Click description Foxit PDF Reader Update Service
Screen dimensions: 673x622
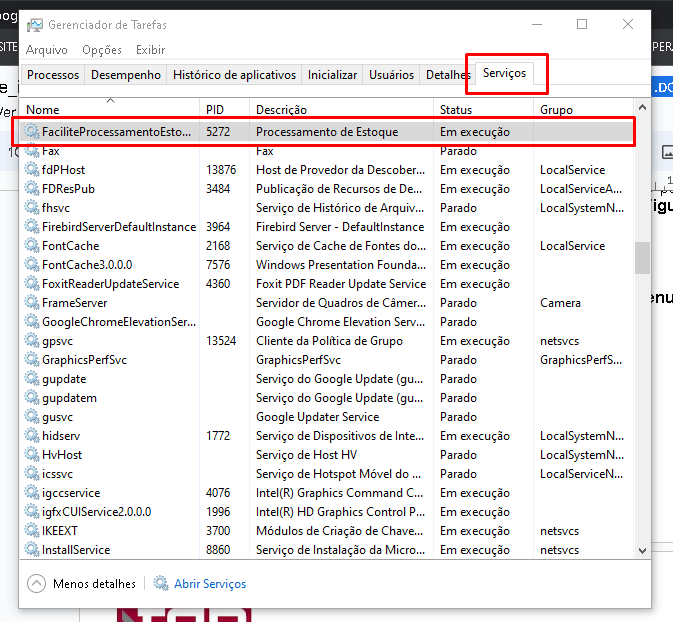point(341,284)
